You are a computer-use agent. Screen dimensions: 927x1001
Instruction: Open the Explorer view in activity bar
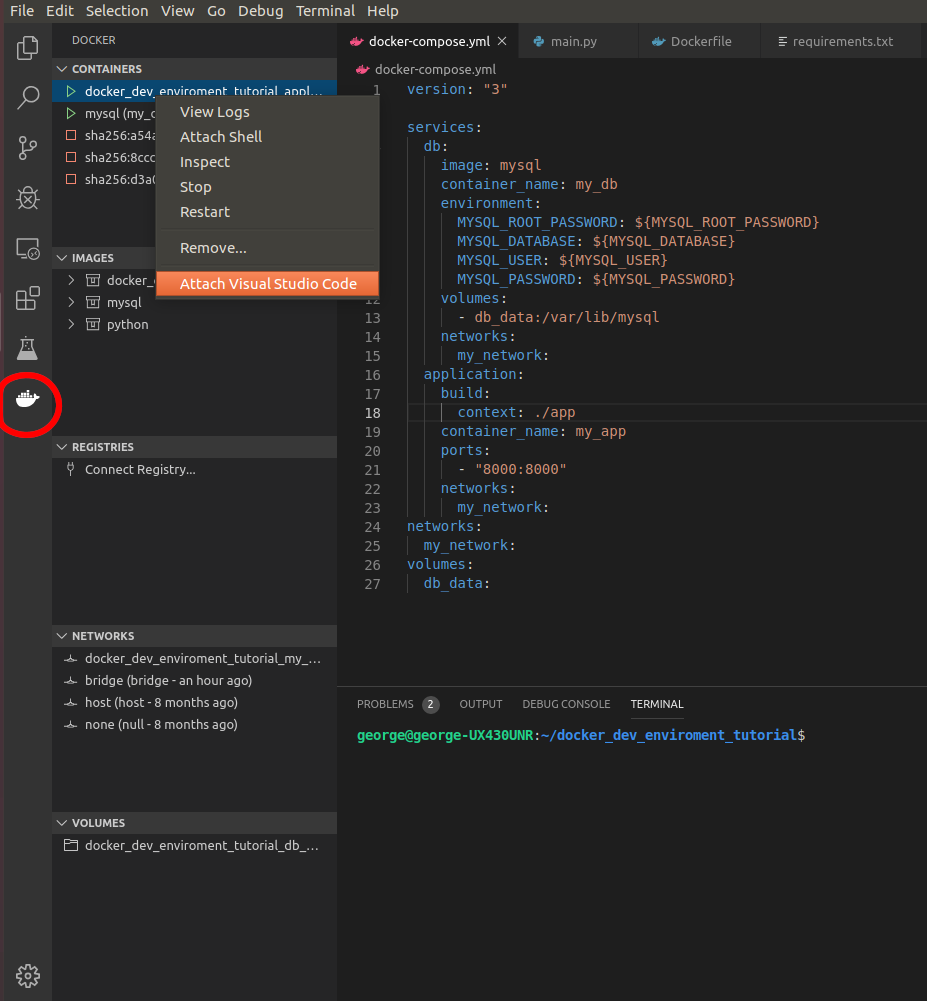pyautogui.click(x=27, y=48)
